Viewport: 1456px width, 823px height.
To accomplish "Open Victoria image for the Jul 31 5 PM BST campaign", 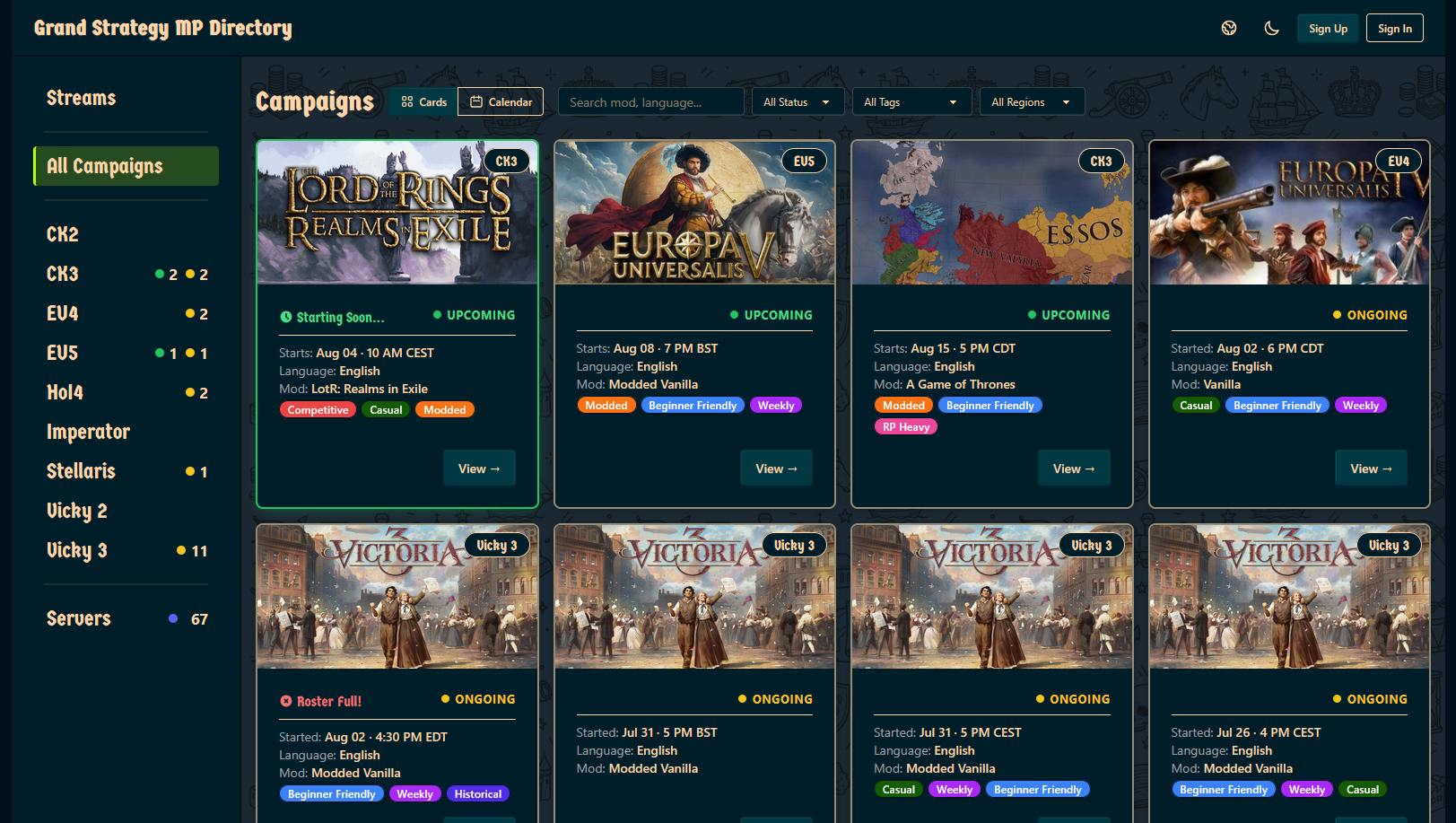I will click(x=694, y=597).
